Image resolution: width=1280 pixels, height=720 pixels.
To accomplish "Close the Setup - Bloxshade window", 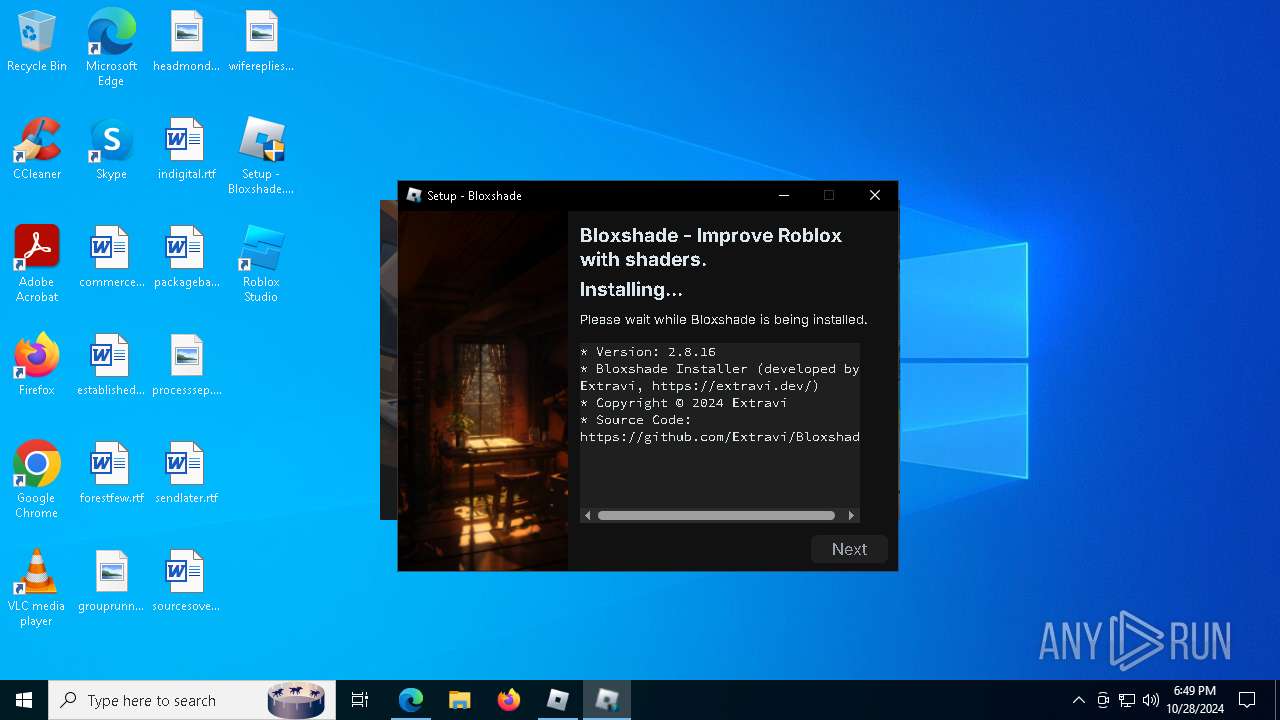I will [875, 195].
